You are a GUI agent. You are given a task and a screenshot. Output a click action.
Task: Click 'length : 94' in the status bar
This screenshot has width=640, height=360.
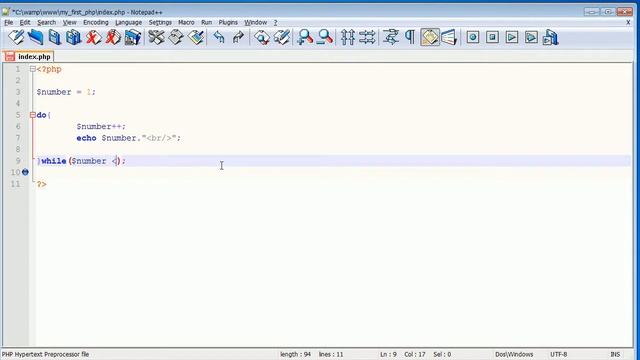(295, 354)
